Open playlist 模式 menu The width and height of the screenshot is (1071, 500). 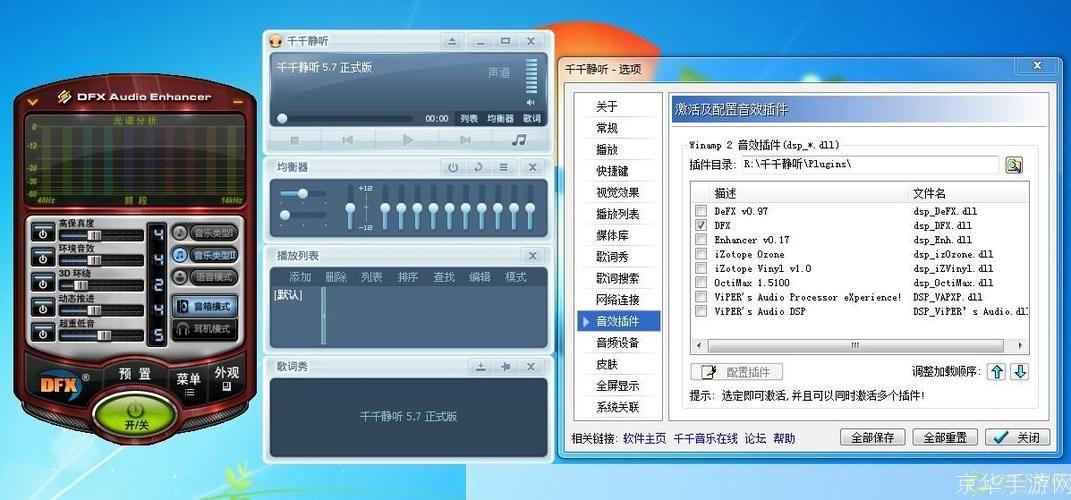click(515, 277)
